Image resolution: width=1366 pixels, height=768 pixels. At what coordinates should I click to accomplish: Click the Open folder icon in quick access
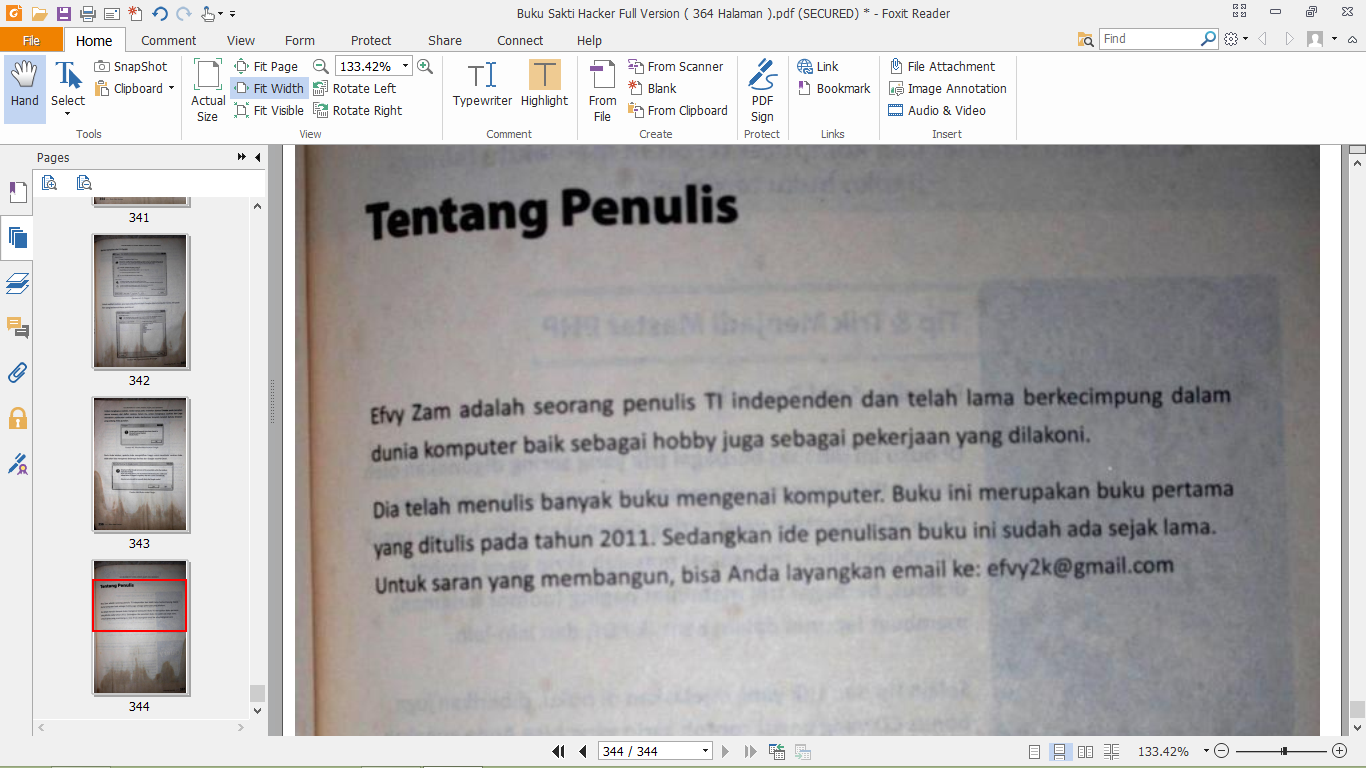39,14
